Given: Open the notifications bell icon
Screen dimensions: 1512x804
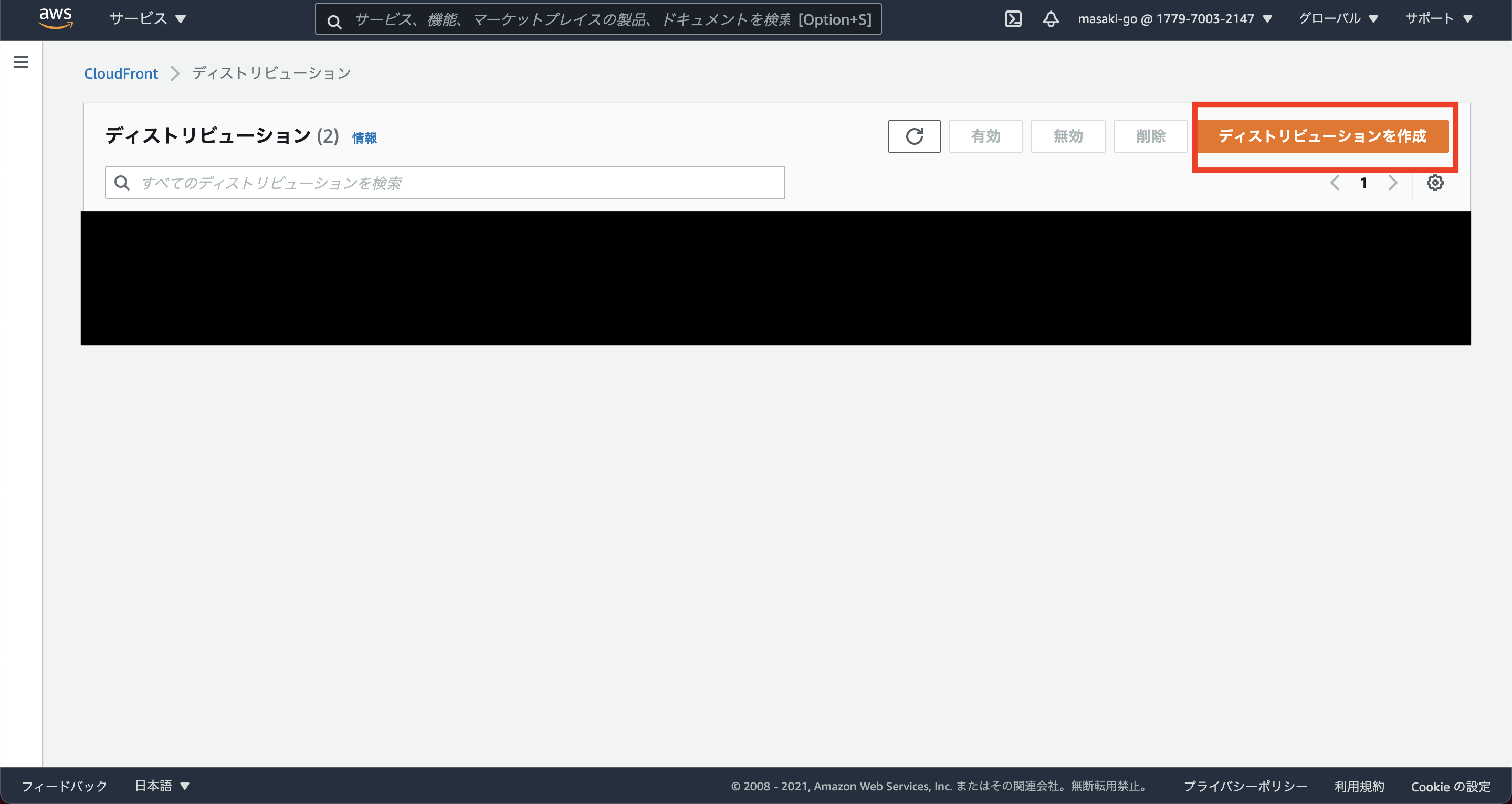Looking at the screenshot, I should 1051,19.
